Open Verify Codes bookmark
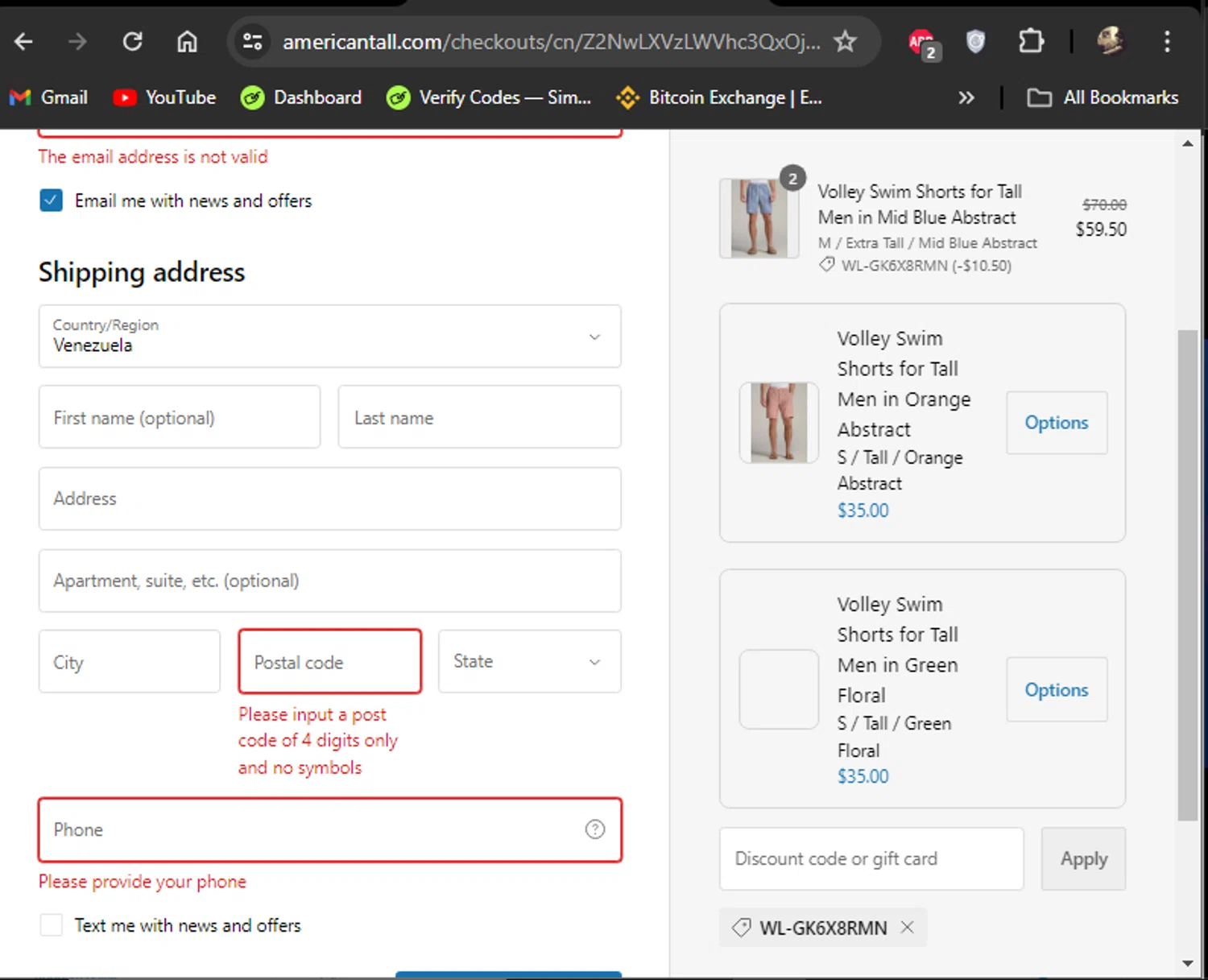 click(489, 97)
